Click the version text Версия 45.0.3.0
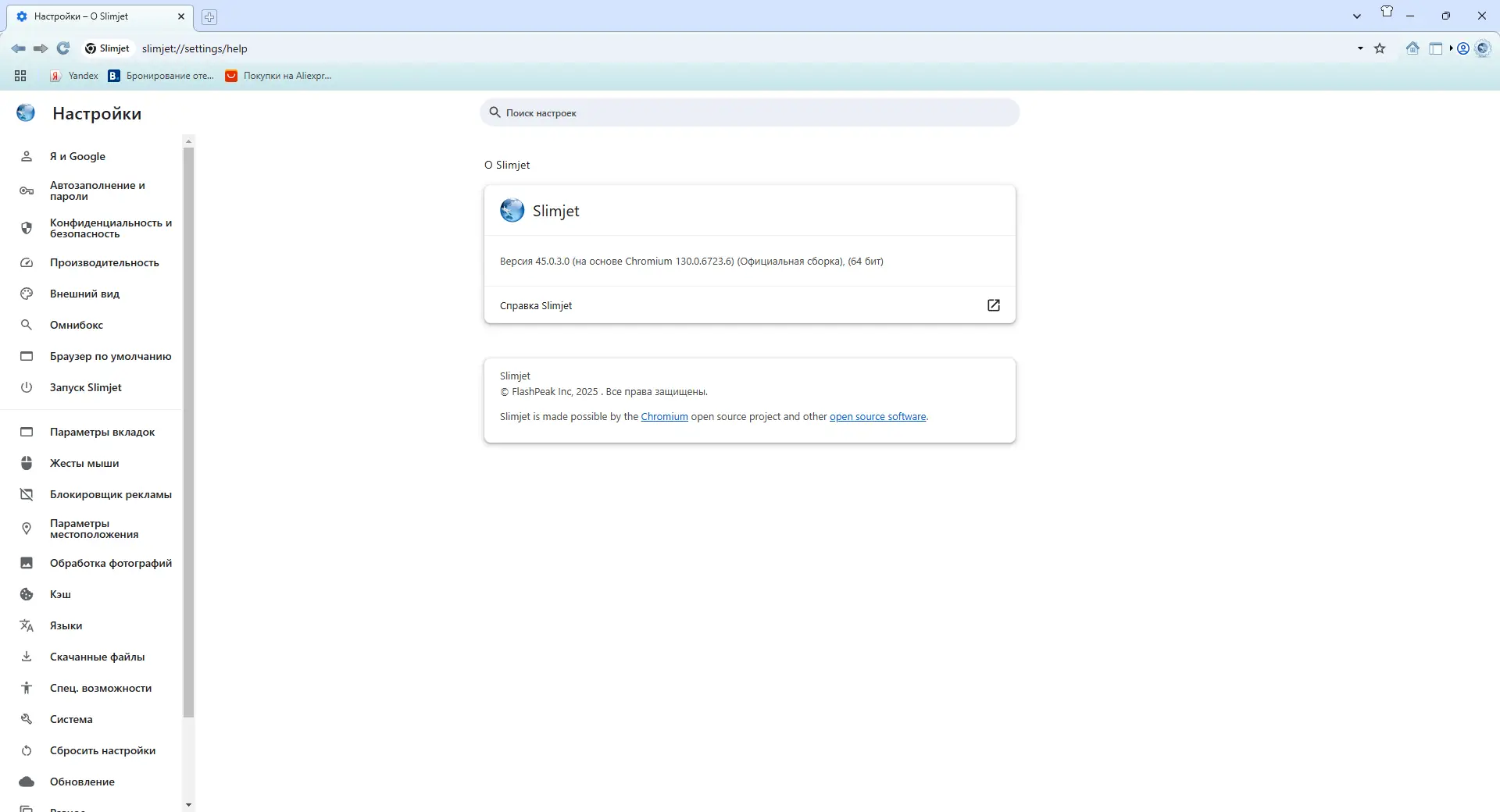The height and width of the screenshot is (812, 1500). (x=691, y=262)
